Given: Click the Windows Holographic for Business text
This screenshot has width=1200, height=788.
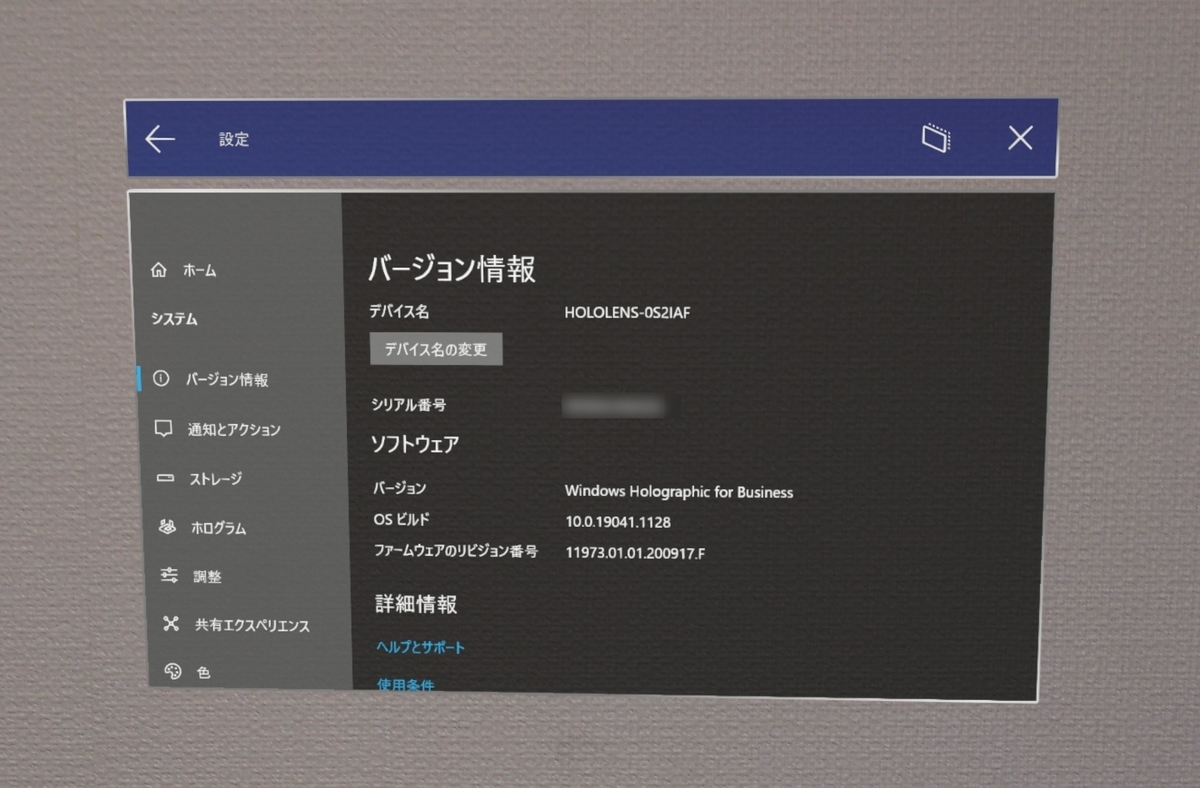Looking at the screenshot, I should (x=679, y=491).
